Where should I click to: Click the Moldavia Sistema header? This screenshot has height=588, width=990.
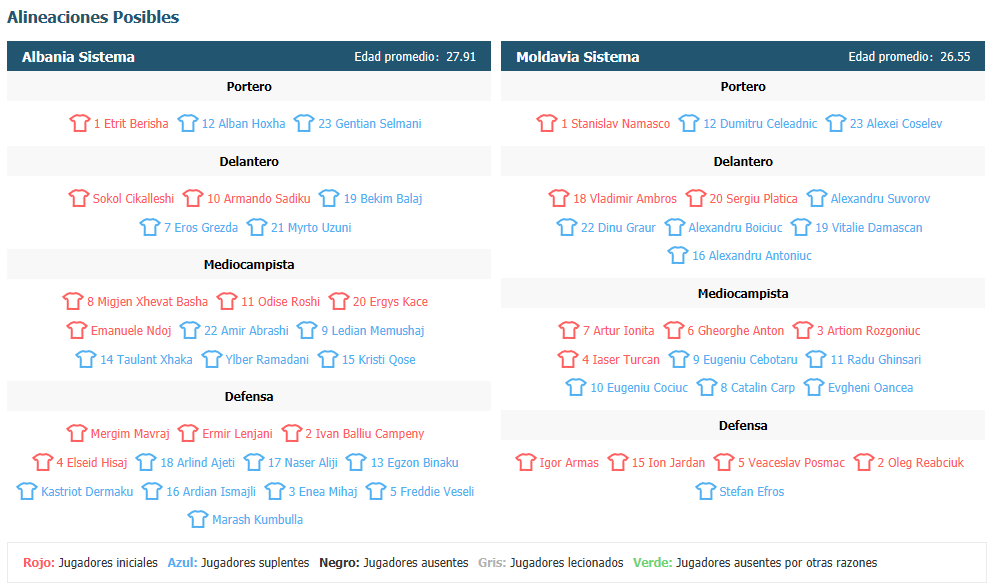coord(742,56)
